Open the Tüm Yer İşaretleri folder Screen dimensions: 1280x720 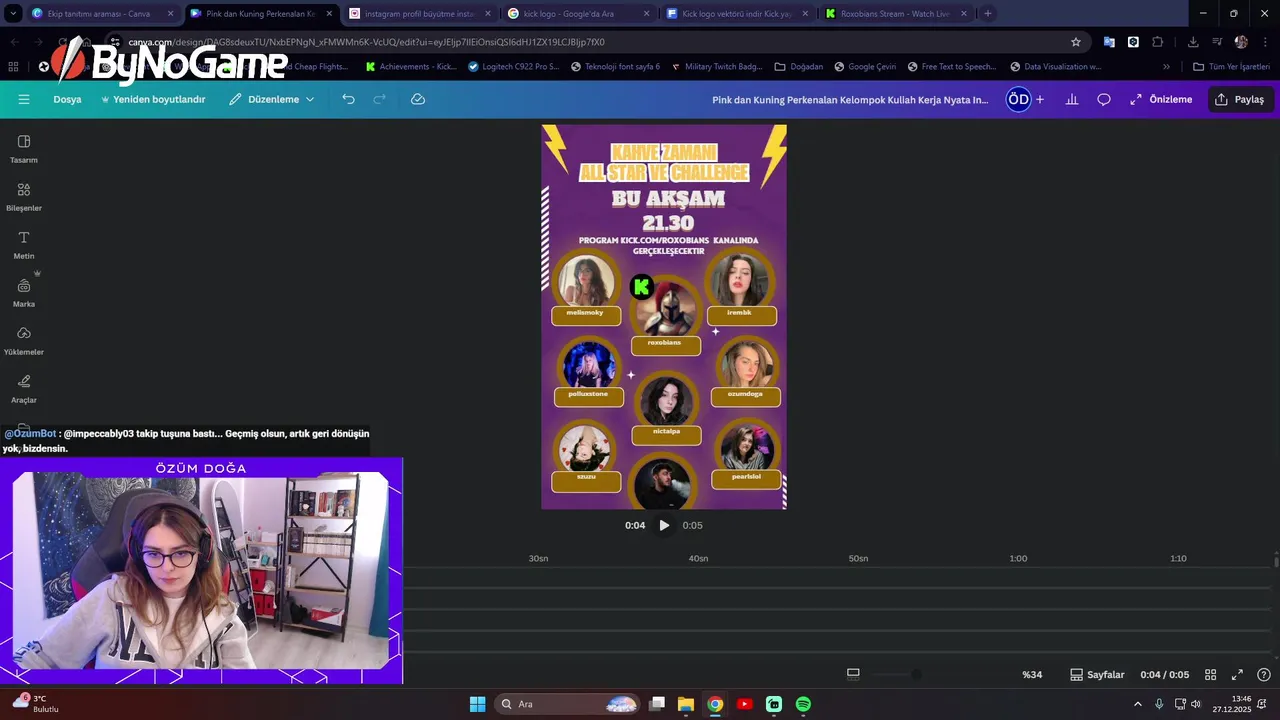click(x=1231, y=67)
